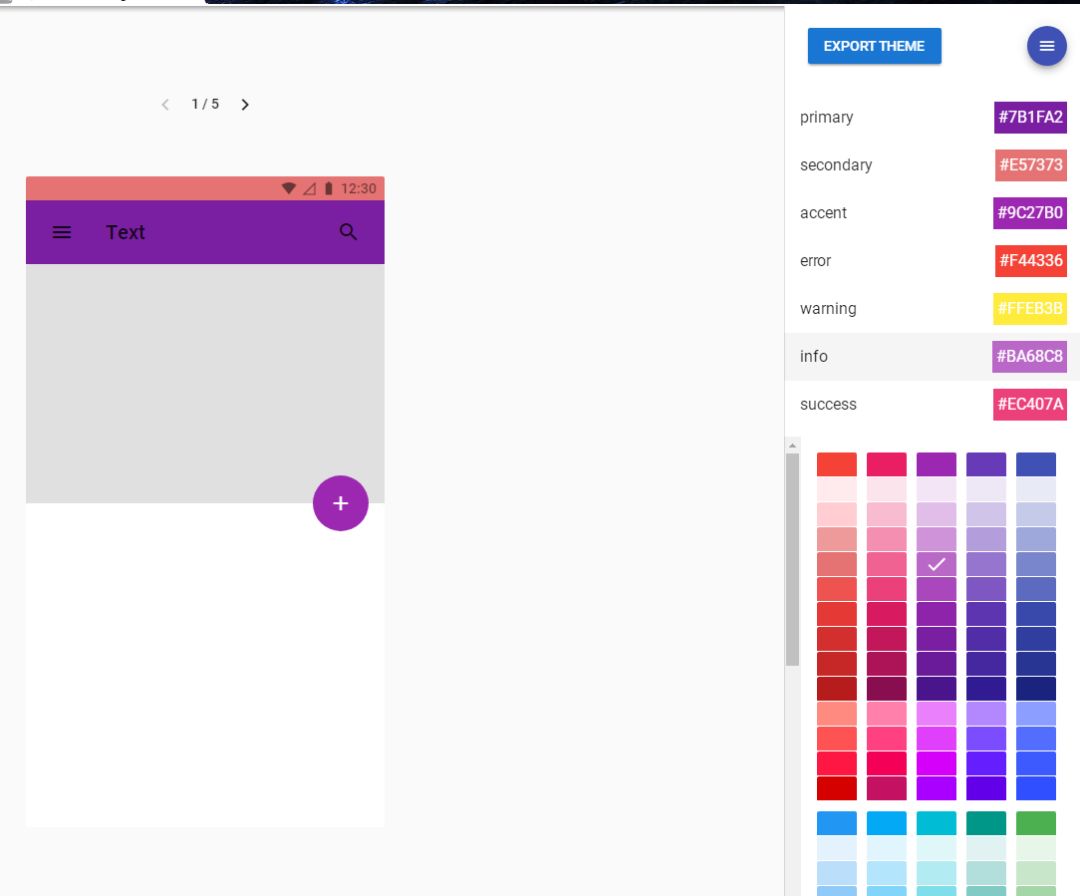Click the 'Text' title in preview app bar
1080x896 pixels.
125,232
